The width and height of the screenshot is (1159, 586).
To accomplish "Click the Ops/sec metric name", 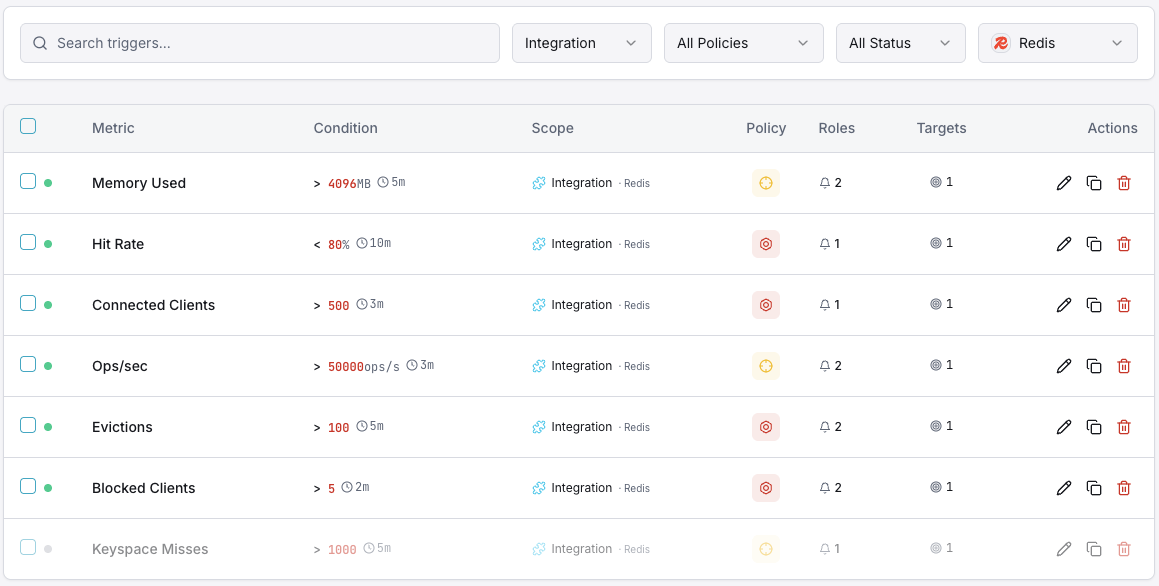I will [121, 365].
